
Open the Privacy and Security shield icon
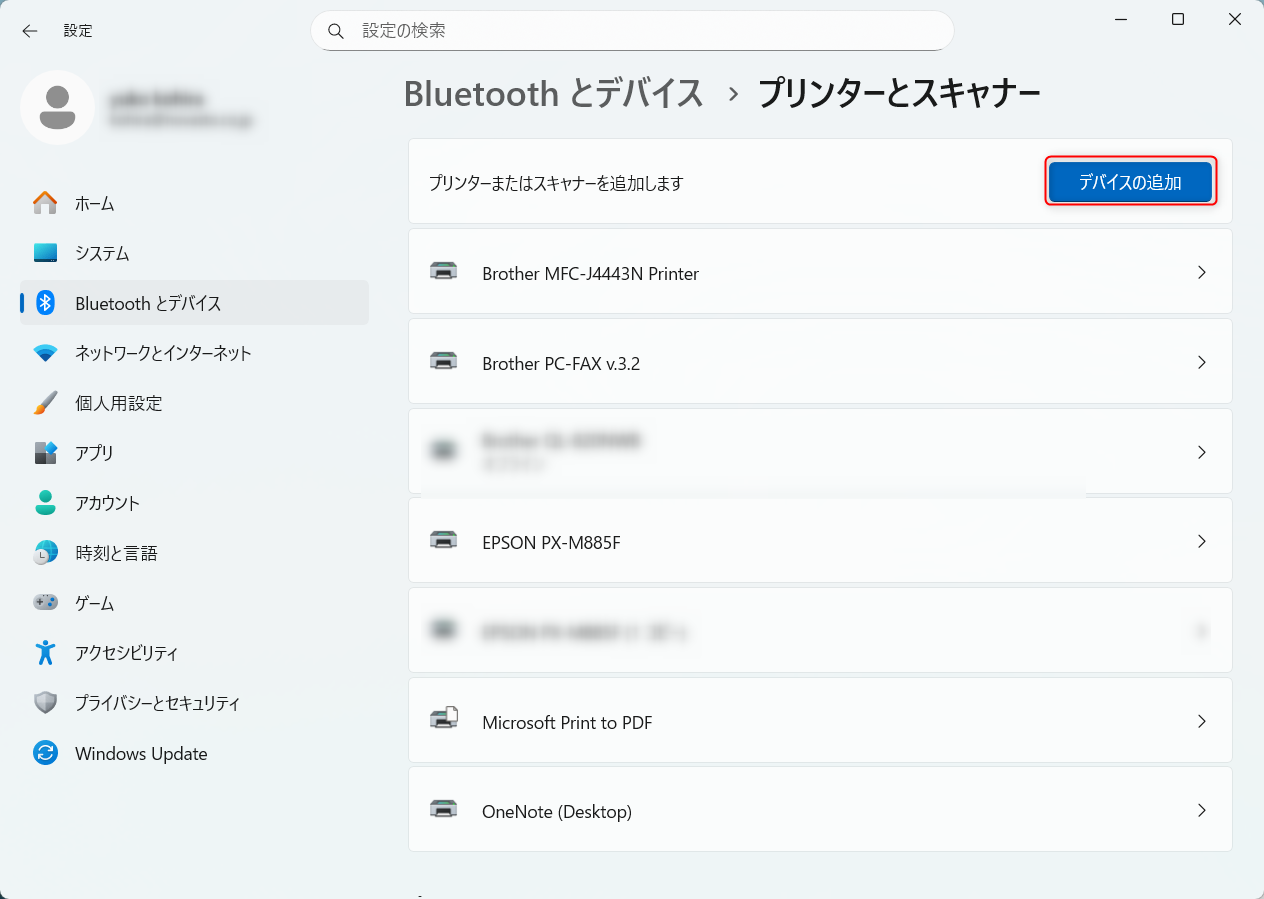coord(45,703)
